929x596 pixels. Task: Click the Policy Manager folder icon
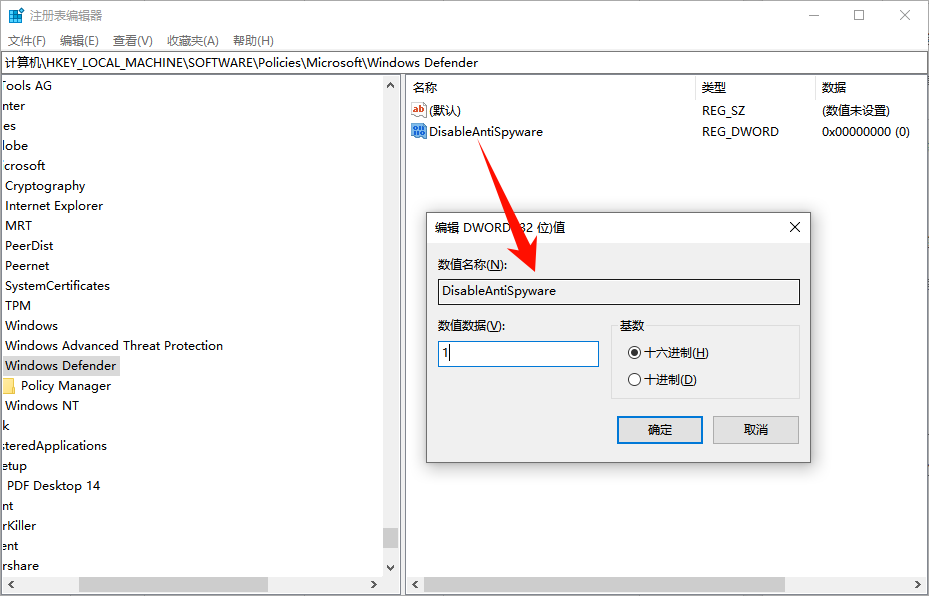click(x=9, y=386)
